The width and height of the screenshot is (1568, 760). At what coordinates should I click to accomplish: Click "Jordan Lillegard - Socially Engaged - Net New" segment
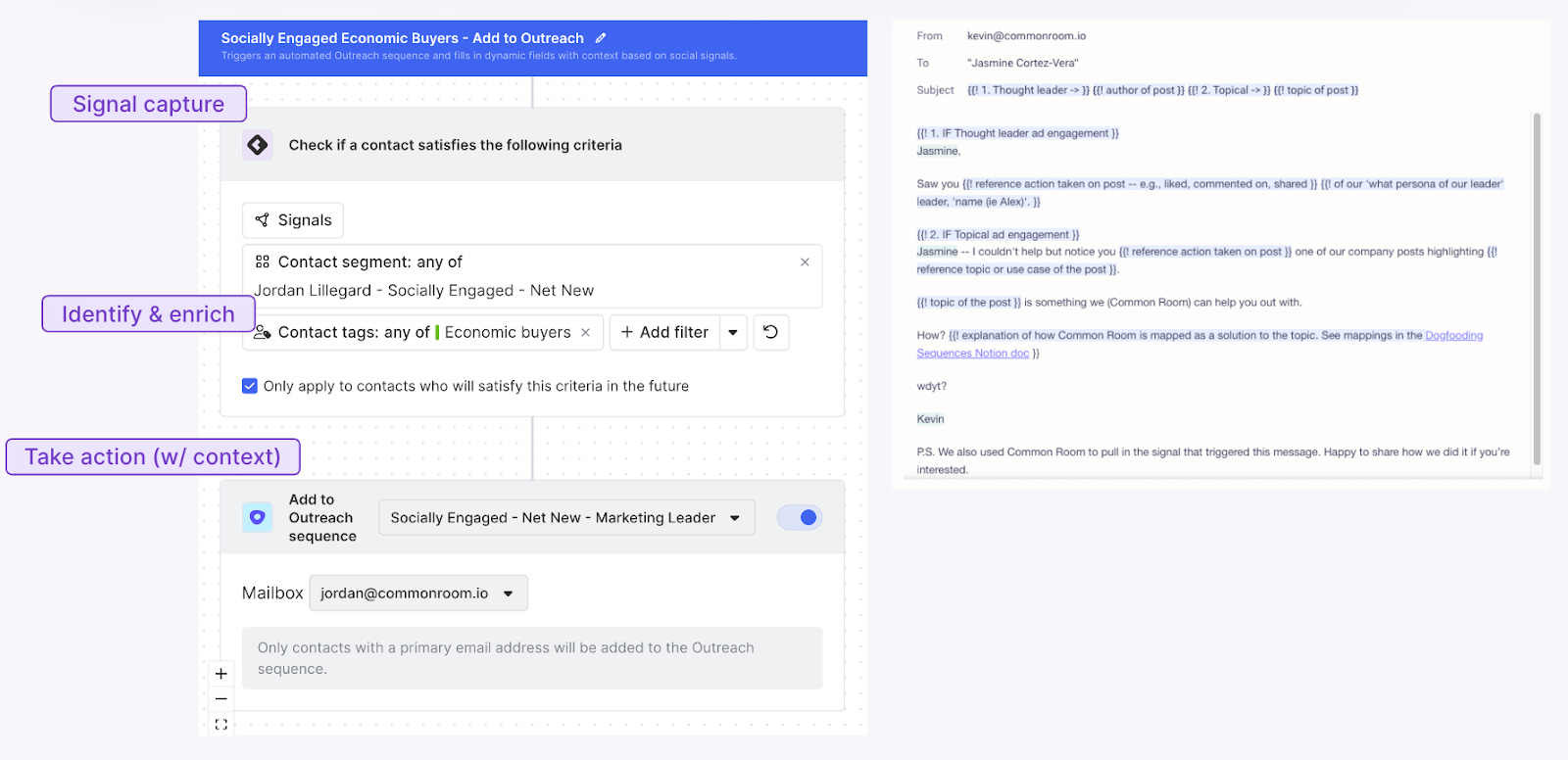click(x=423, y=291)
